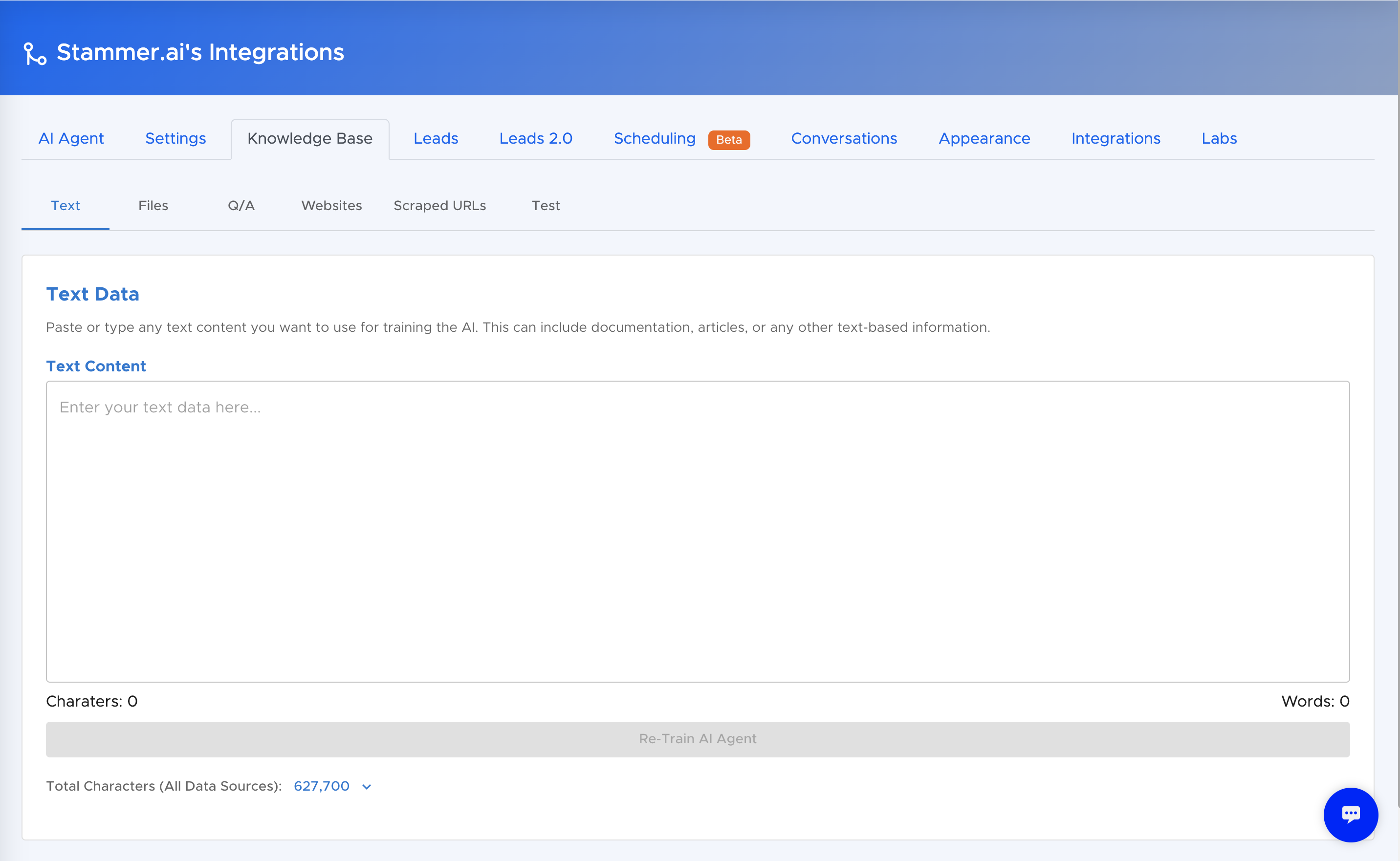Focus the text data input area

coord(698,531)
